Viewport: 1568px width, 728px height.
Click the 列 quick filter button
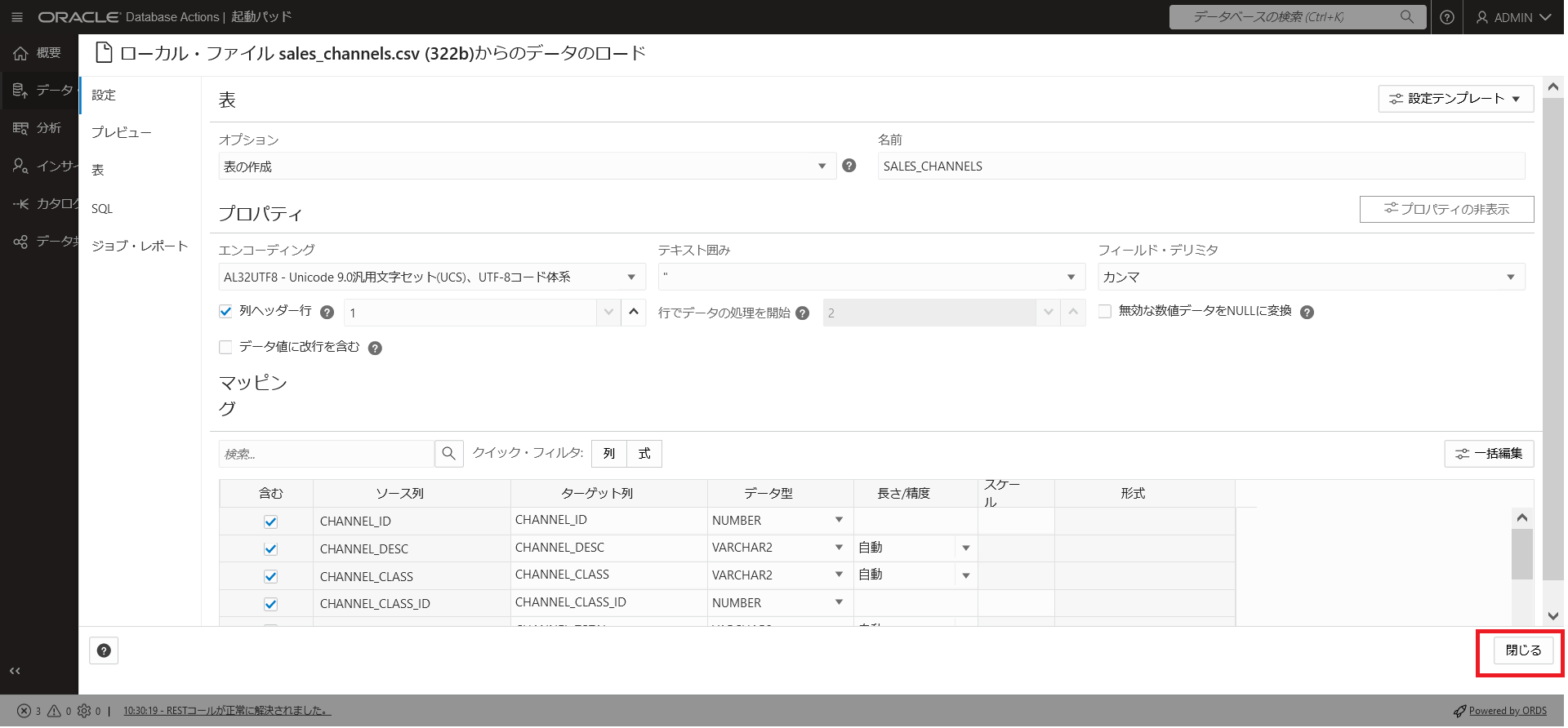point(609,454)
